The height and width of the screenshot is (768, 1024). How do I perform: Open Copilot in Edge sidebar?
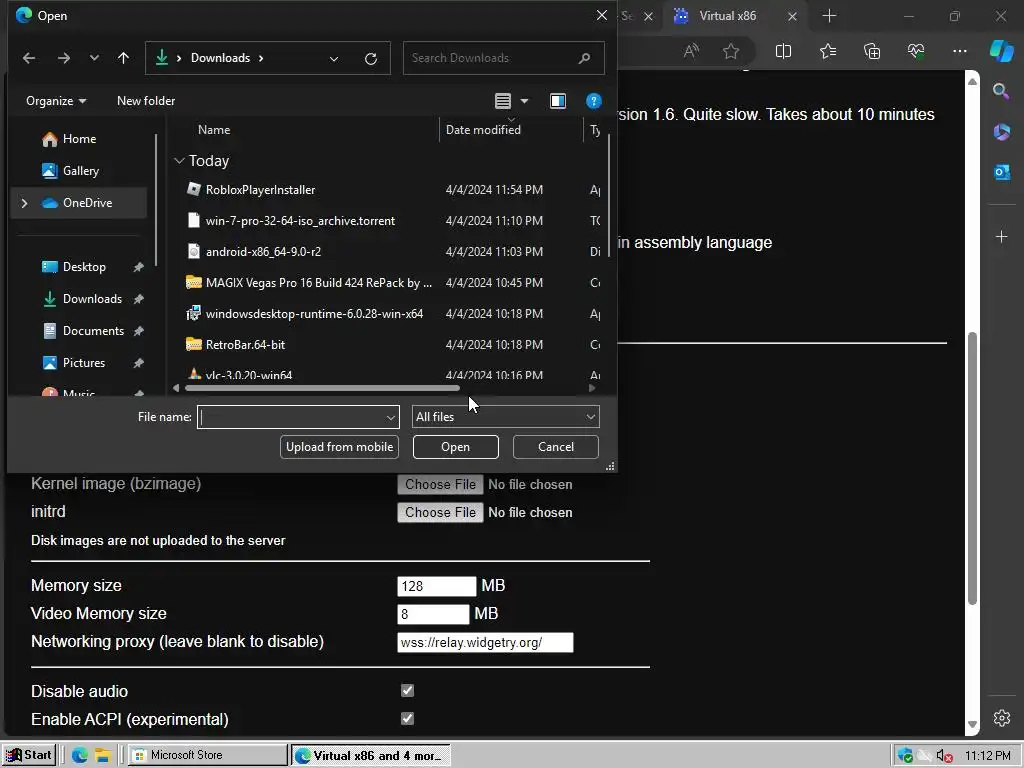(1001, 51)
